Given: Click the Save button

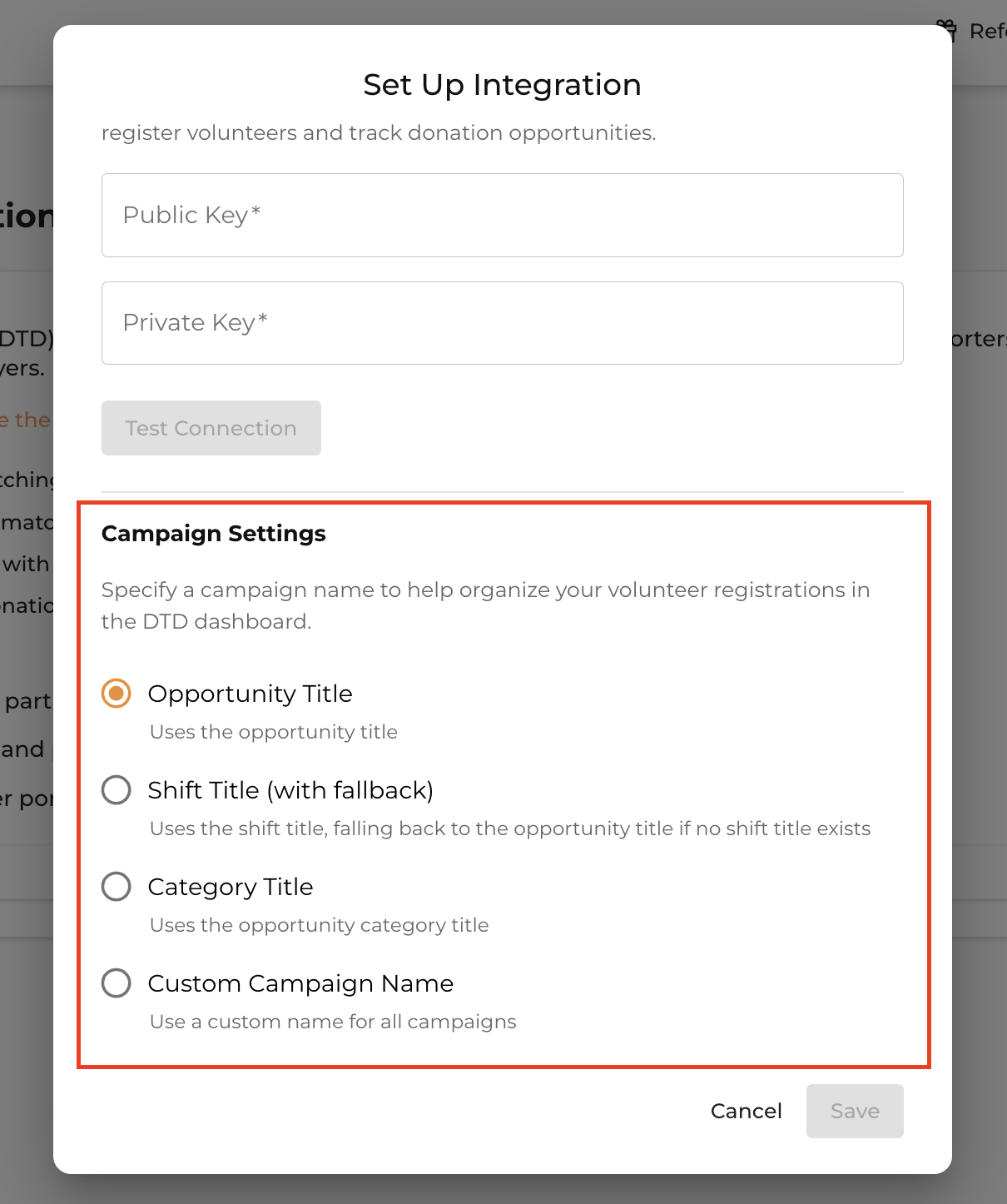Looking at the screenshot, I should coord(855,1111).
